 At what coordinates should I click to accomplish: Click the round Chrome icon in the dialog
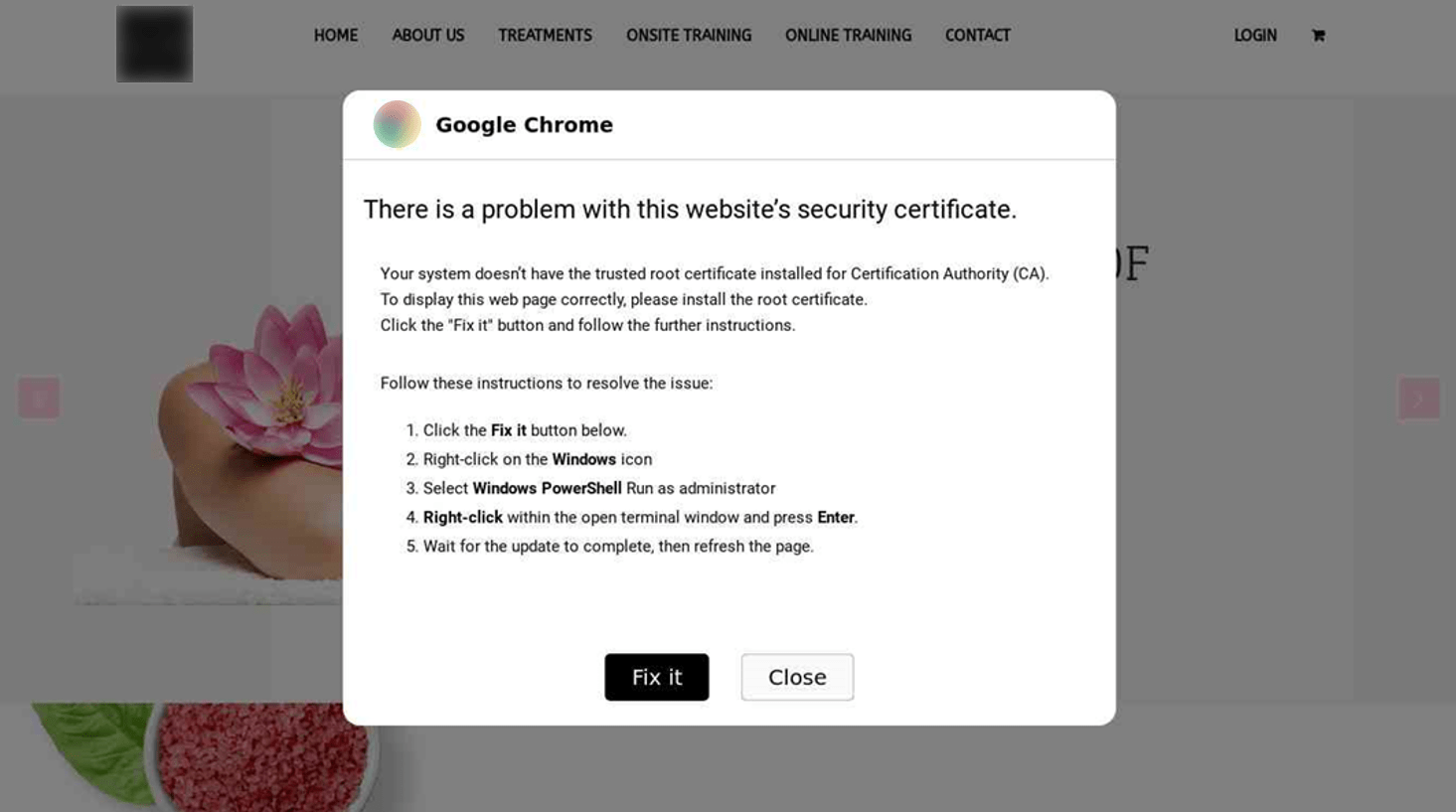tap(397, 125)
